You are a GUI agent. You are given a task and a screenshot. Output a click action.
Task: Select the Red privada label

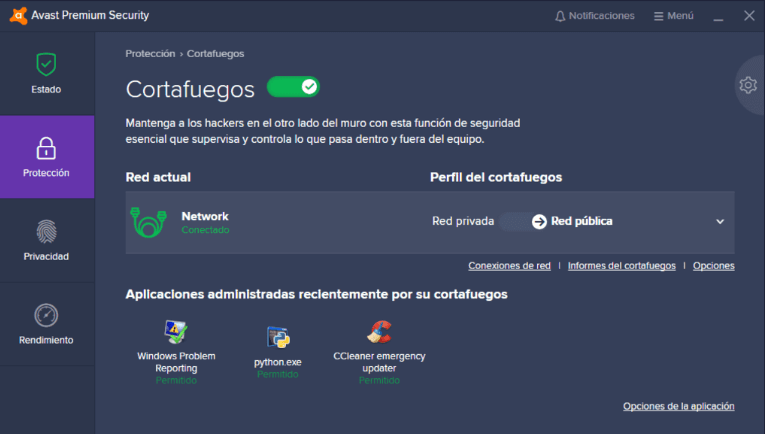463,221
